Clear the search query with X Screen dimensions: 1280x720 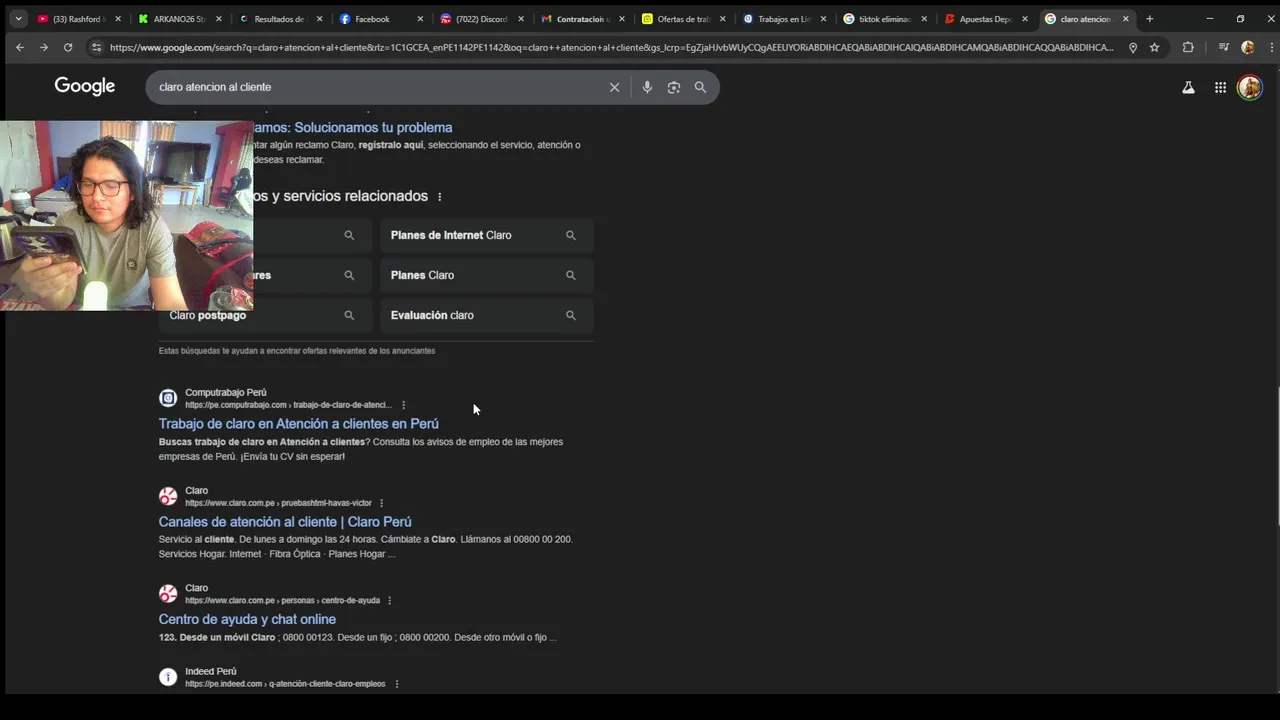coord(615,87)
